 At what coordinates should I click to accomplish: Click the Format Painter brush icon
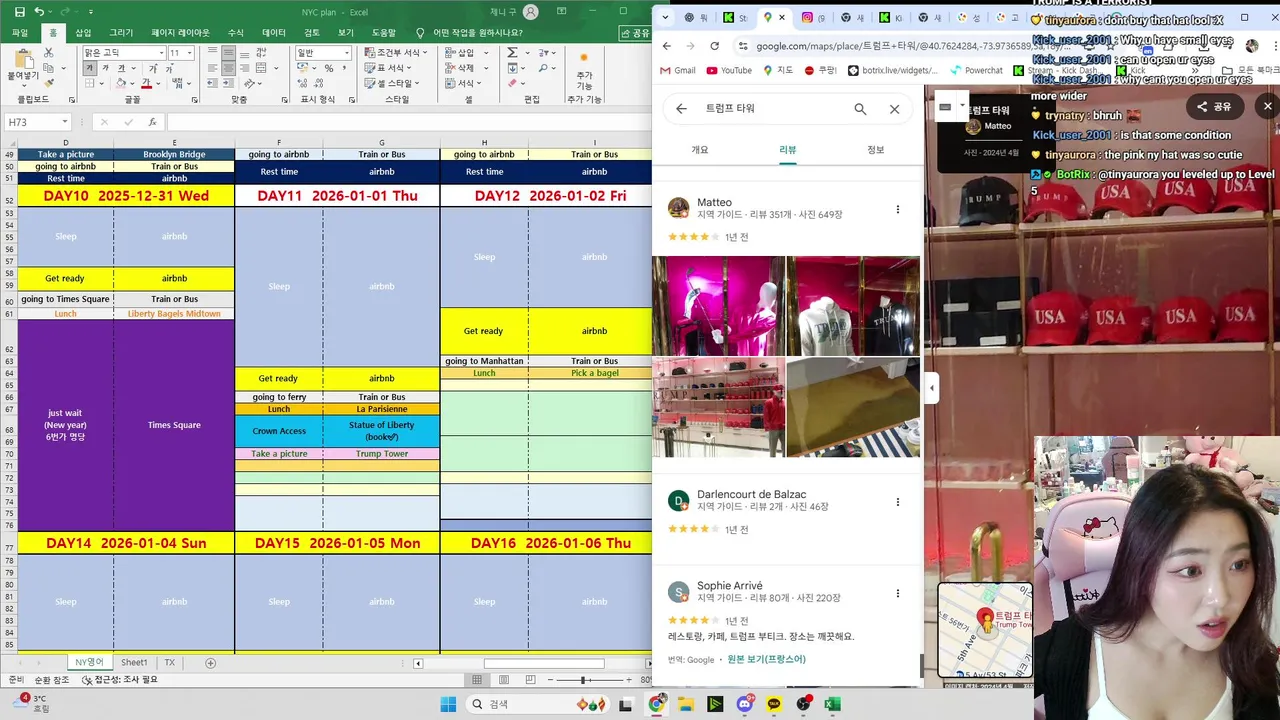(x=48, y=83)
